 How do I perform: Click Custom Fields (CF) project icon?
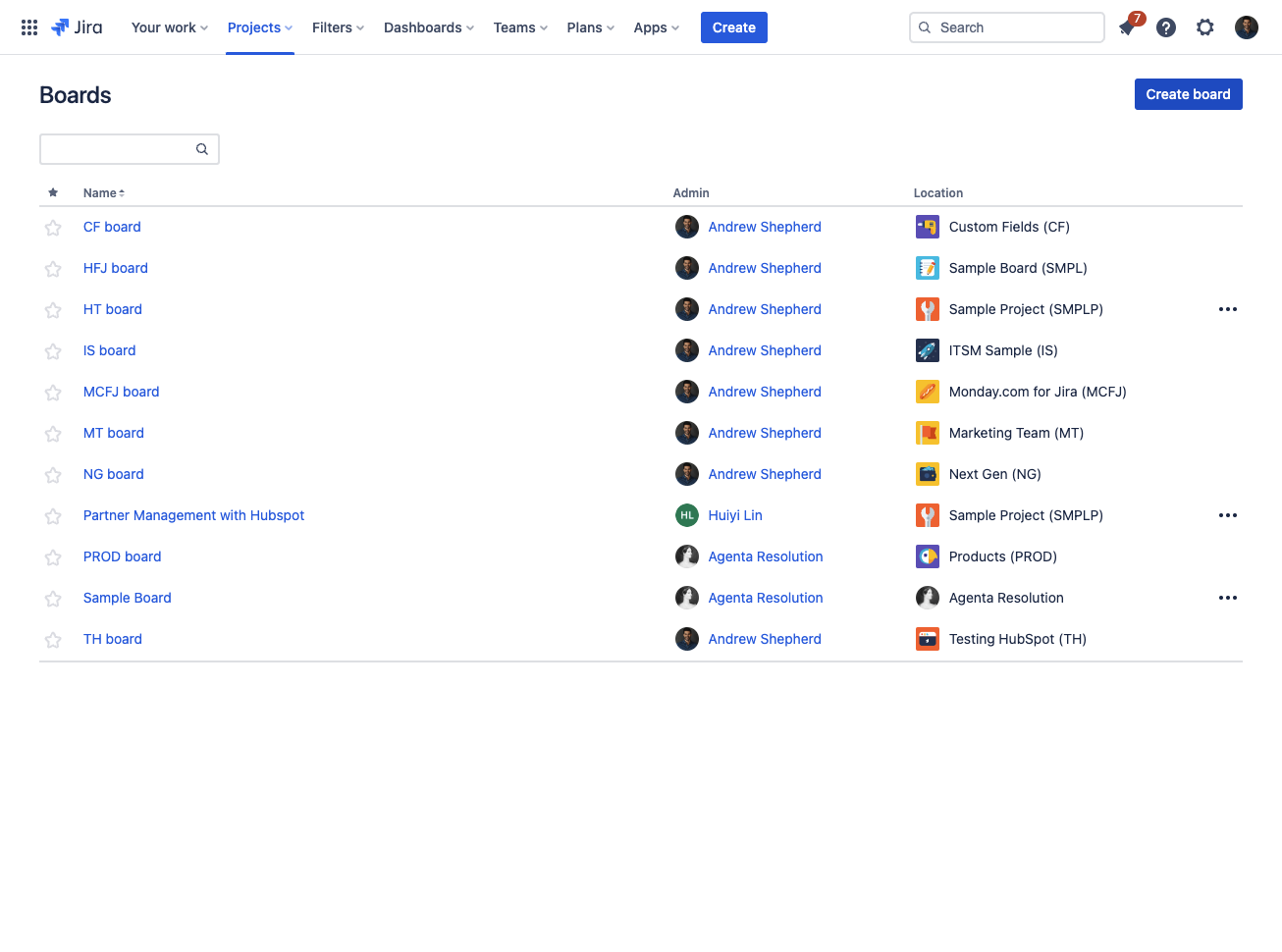pos(928,227)
